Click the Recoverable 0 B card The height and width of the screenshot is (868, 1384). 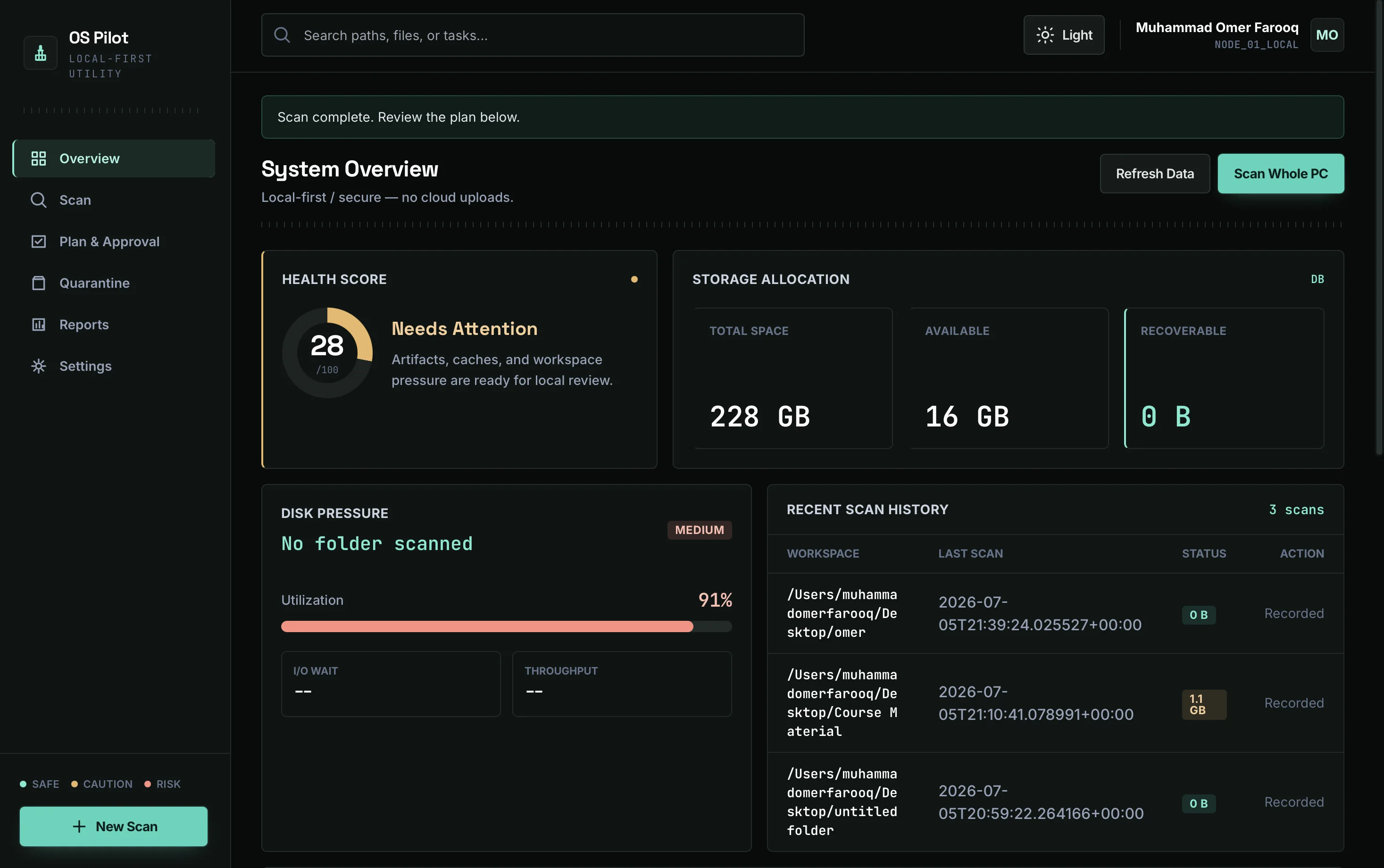pos(1225,378)
